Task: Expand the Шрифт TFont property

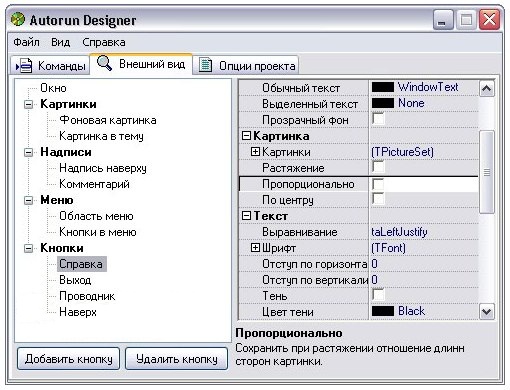Action: click(x=255, y=248)
